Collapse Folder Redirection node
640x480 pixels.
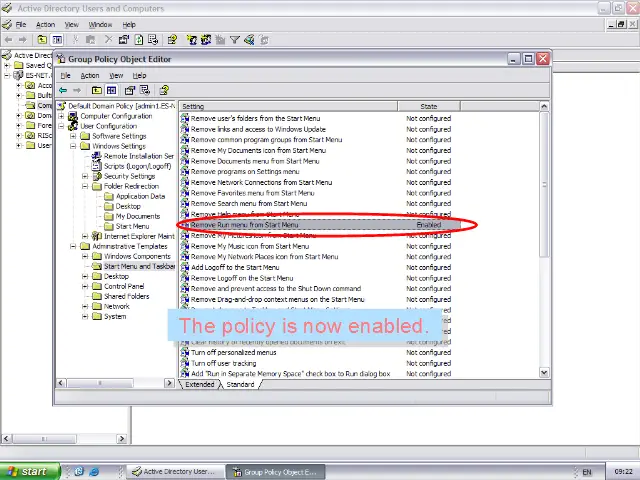(85, 187)
